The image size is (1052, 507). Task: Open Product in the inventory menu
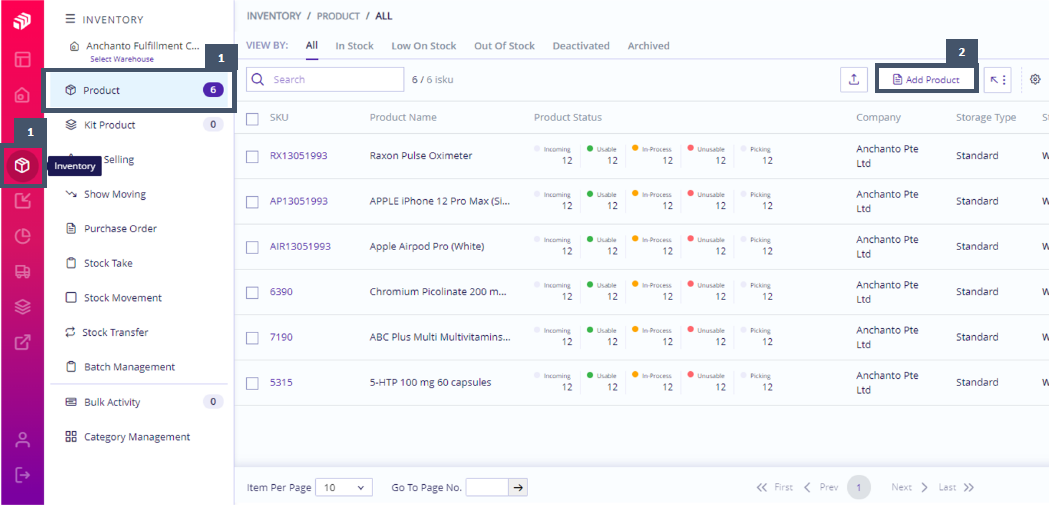click(x=139, y=91)
